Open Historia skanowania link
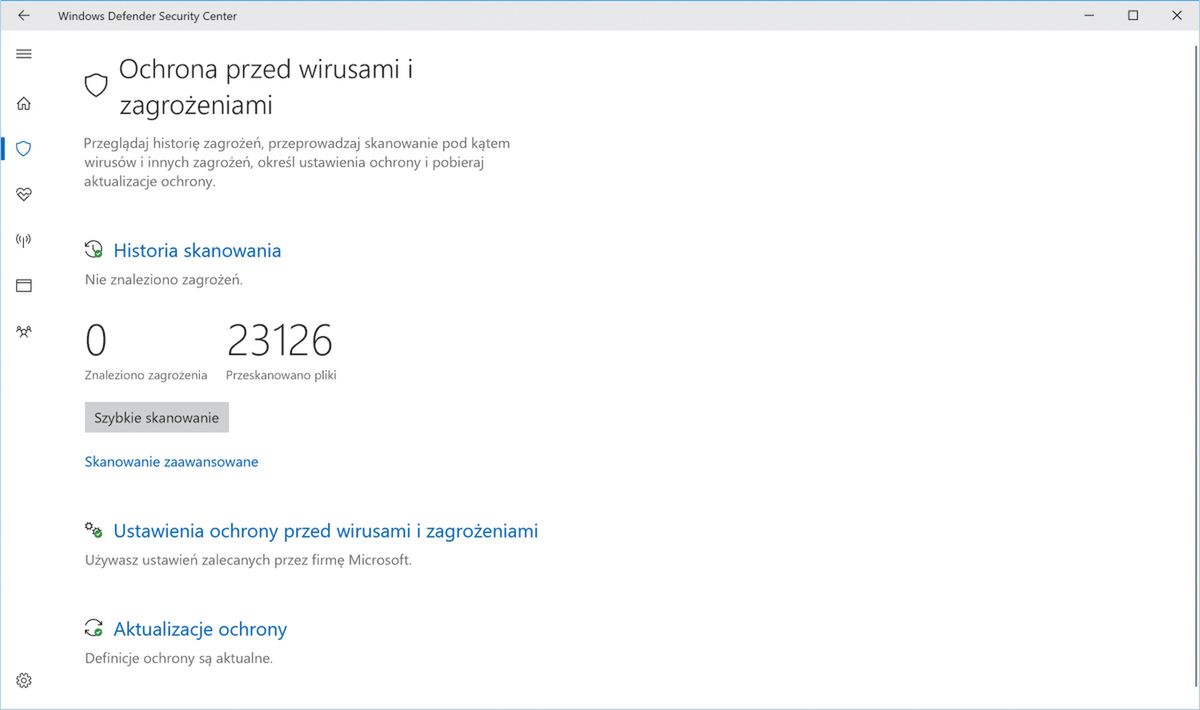The height and width of the screenshot is (710, 1200). (x=197, y=250)
